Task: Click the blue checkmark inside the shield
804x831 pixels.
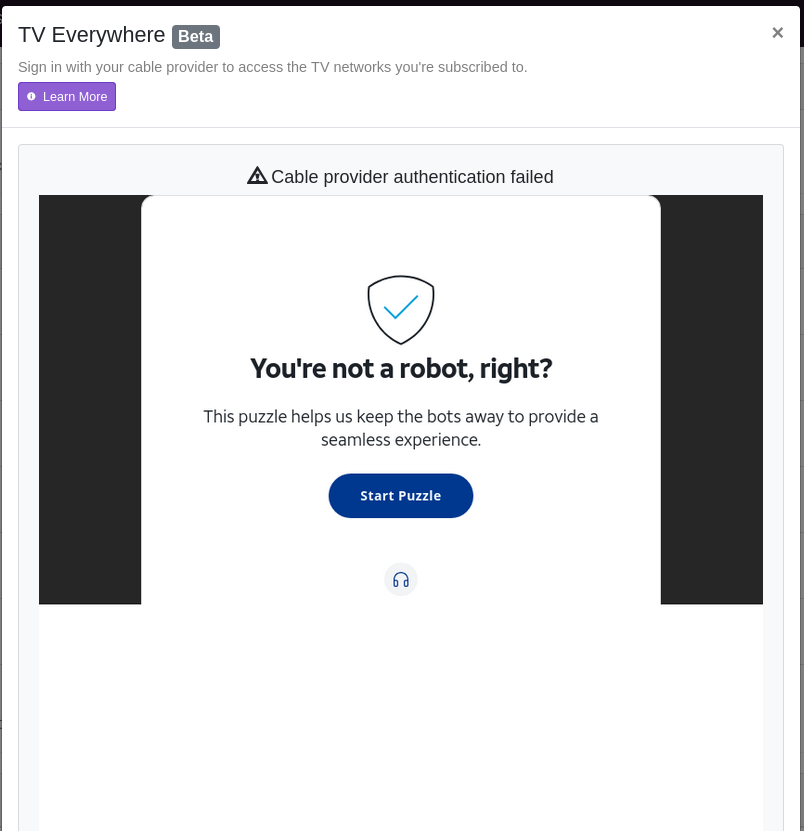Action: [x=400, y=308]
